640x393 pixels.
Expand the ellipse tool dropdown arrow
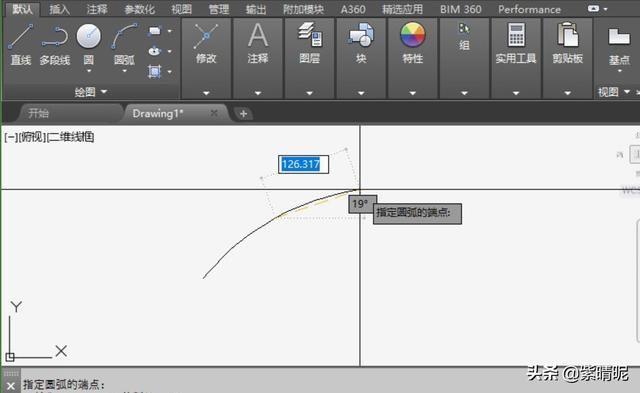(170, 51)
